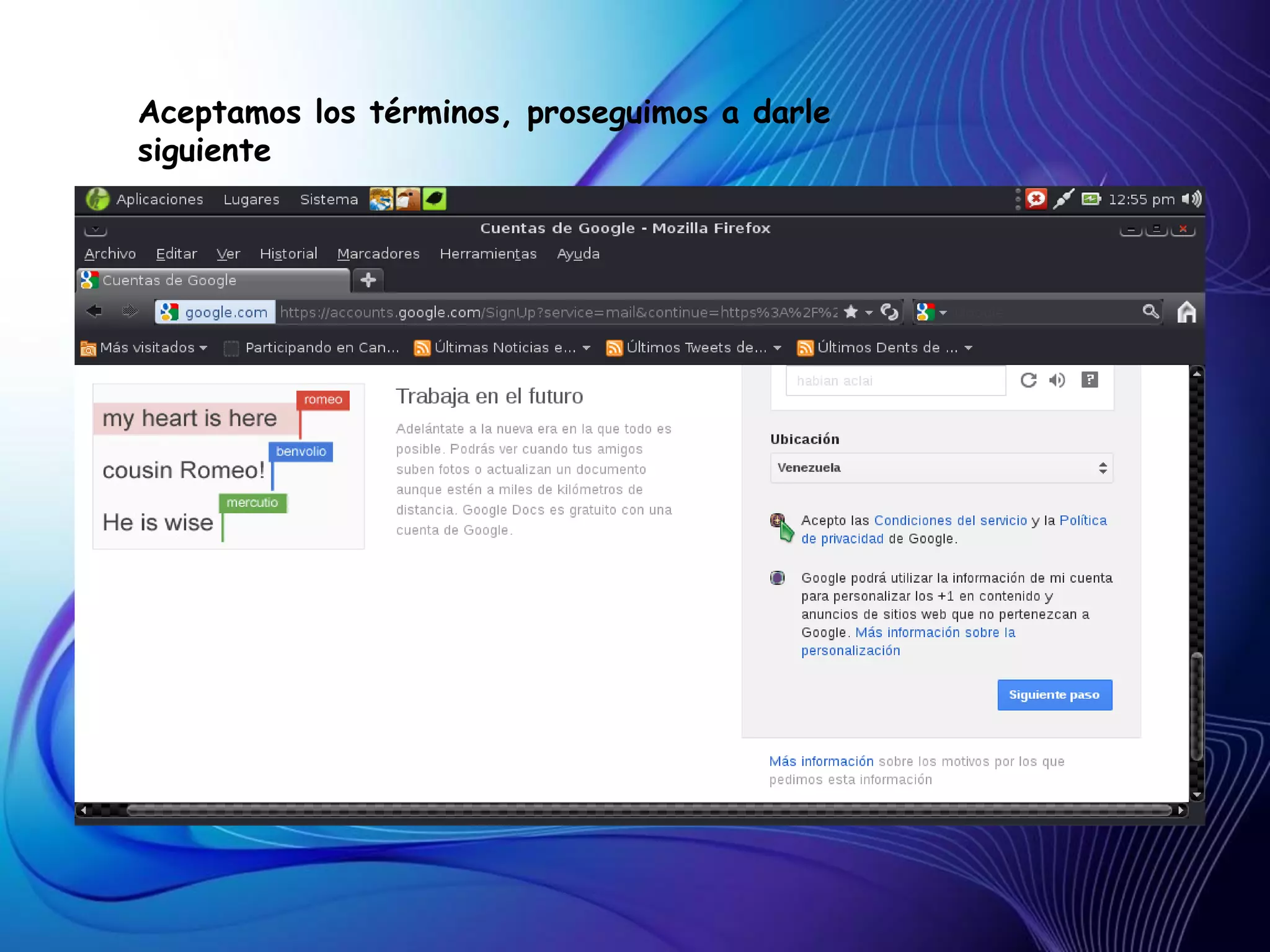Viewport: 1270px width, 952px height.
Task: Open the Marcadores menu
Action: [378, 253]
